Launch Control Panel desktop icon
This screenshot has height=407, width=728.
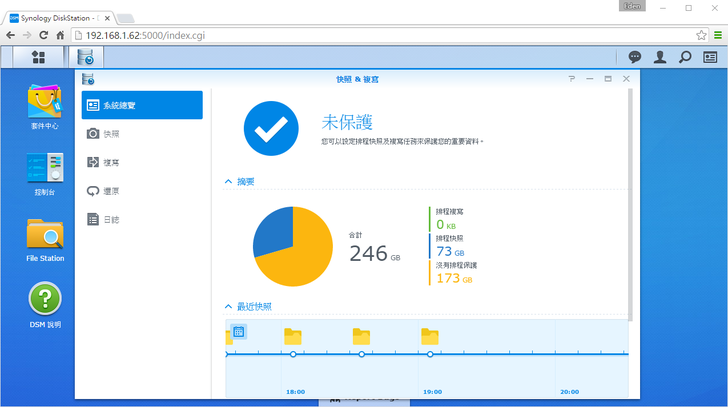[45, 170]
